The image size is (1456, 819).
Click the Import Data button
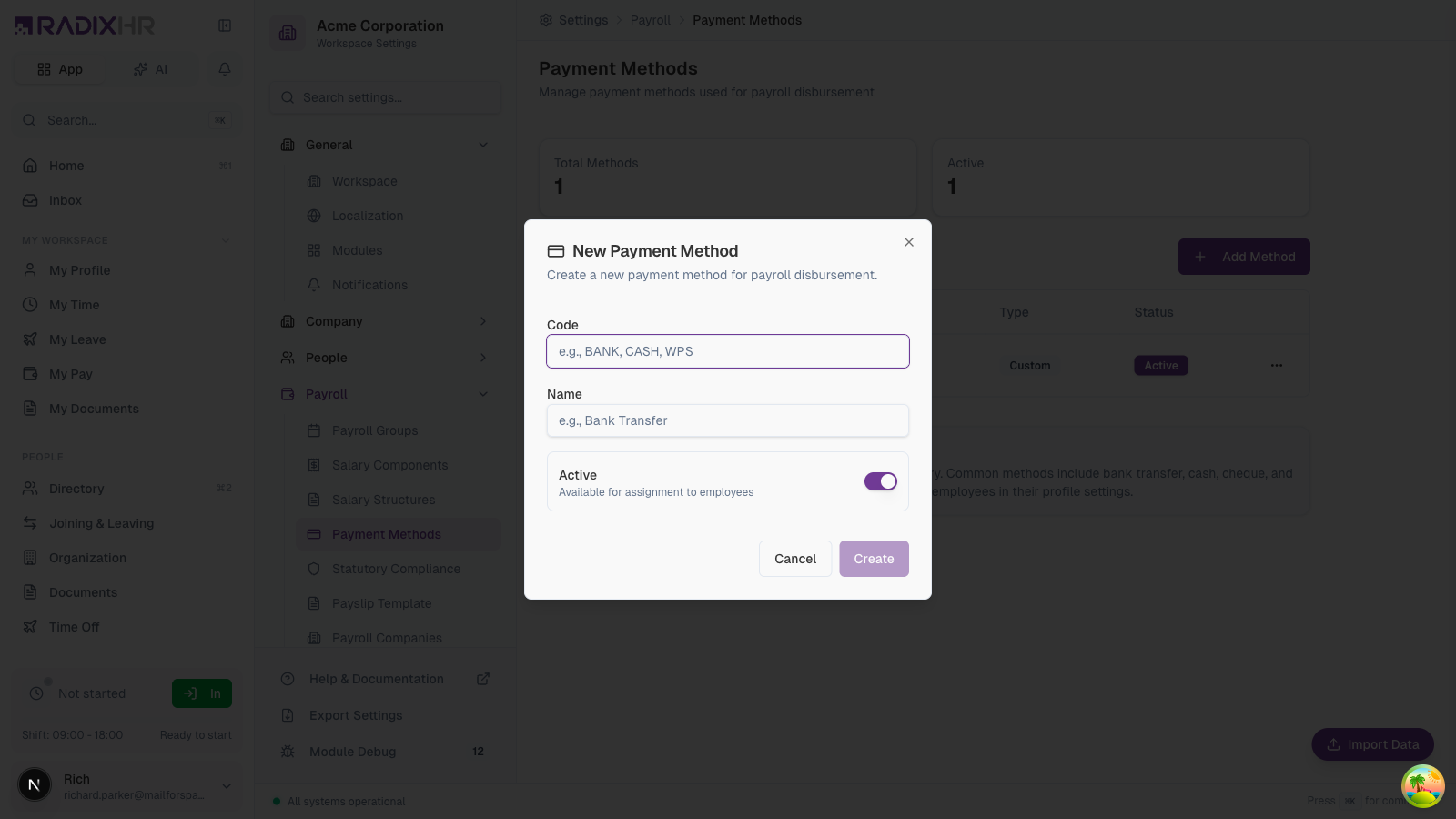tap(1372, 744)
